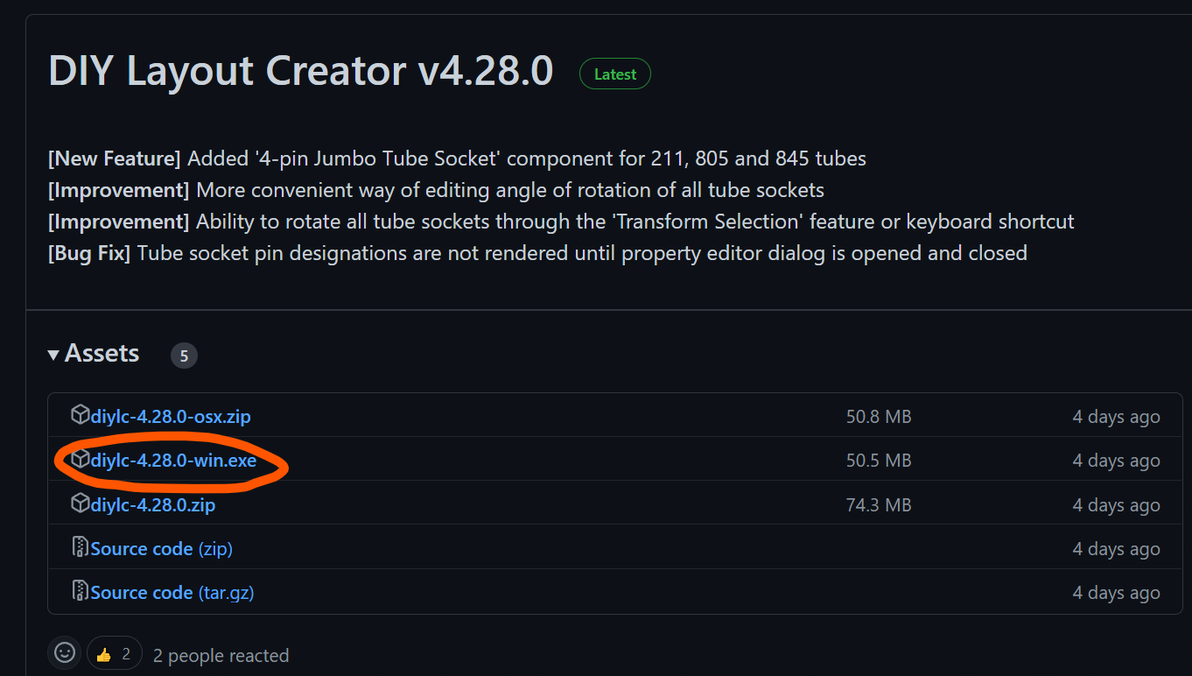
Task: Click zip file icon beside Source code (zip)
Action: click(80, 547)
